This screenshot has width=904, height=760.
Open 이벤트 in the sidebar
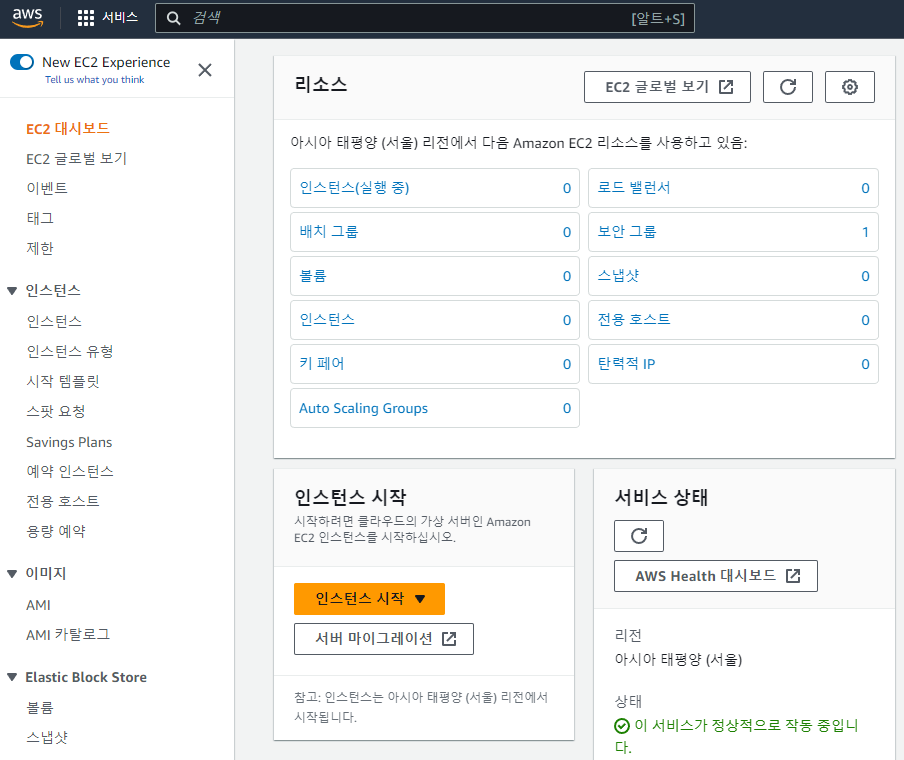point(47,189)
